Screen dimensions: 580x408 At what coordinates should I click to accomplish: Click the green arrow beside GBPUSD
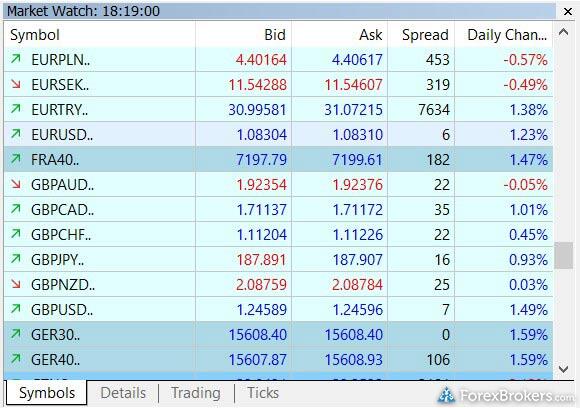tap(16, 308)
